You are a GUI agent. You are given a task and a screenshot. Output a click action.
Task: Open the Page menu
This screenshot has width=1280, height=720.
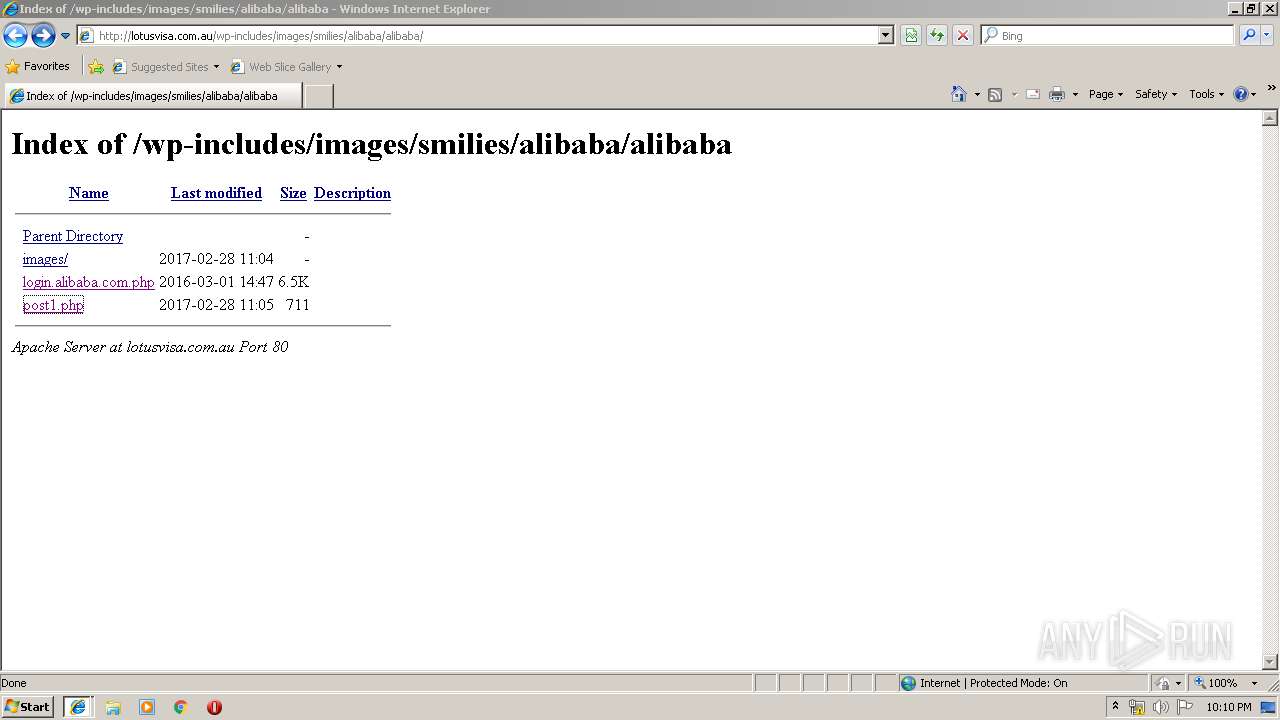(1105, 94)
